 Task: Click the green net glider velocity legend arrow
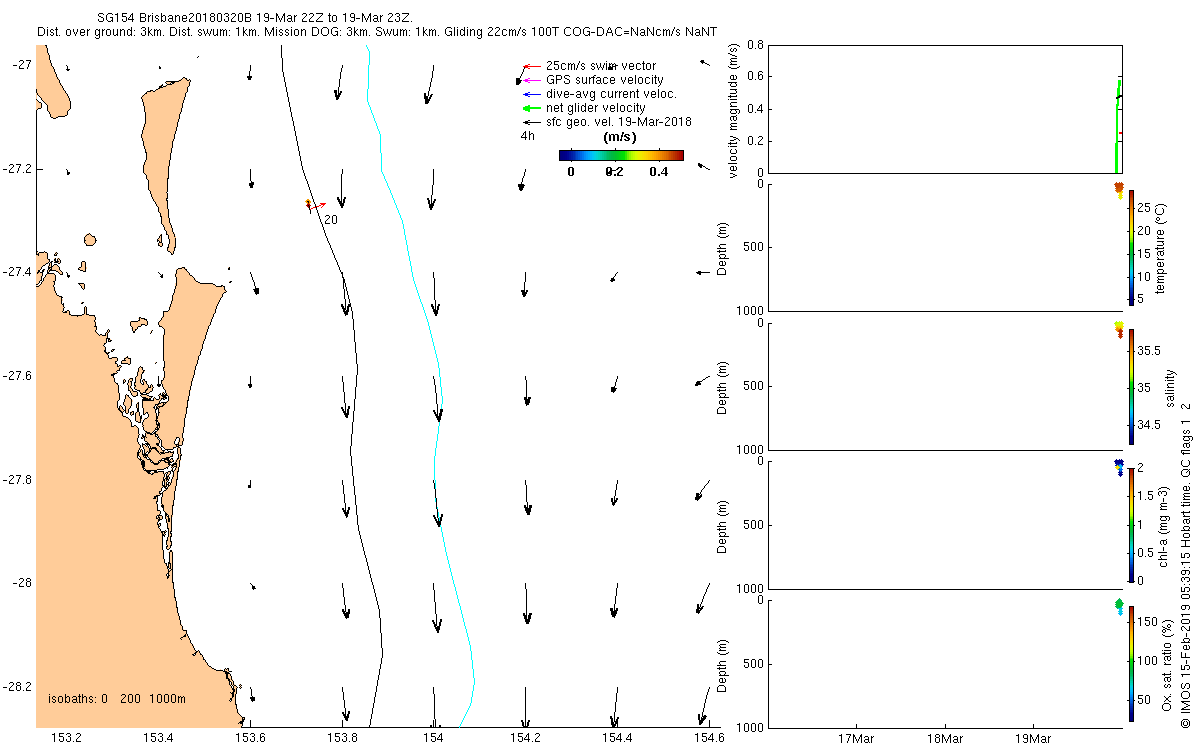[x=531, y=108]
